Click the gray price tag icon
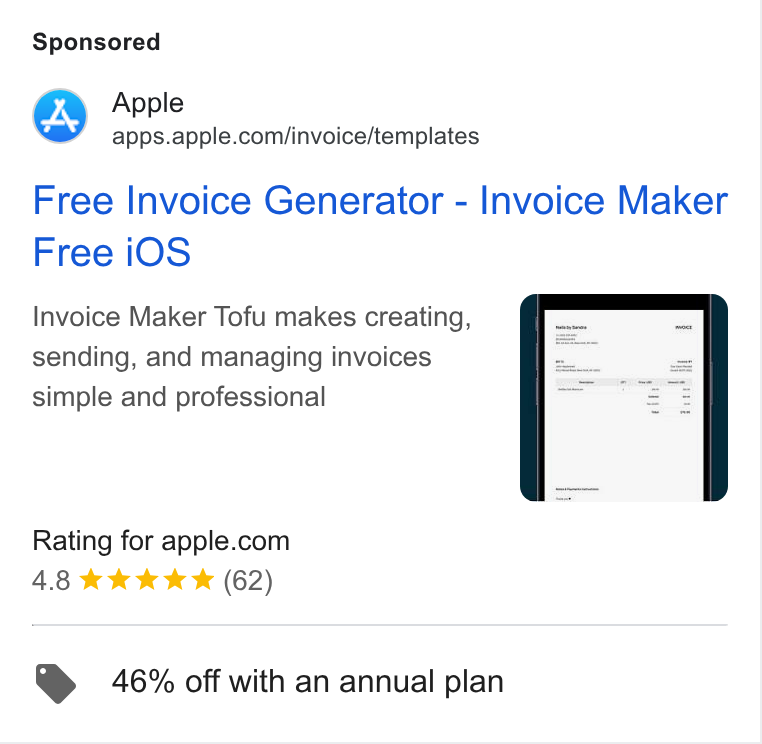This screenshot has height=744, width=762. pos(55,683)
